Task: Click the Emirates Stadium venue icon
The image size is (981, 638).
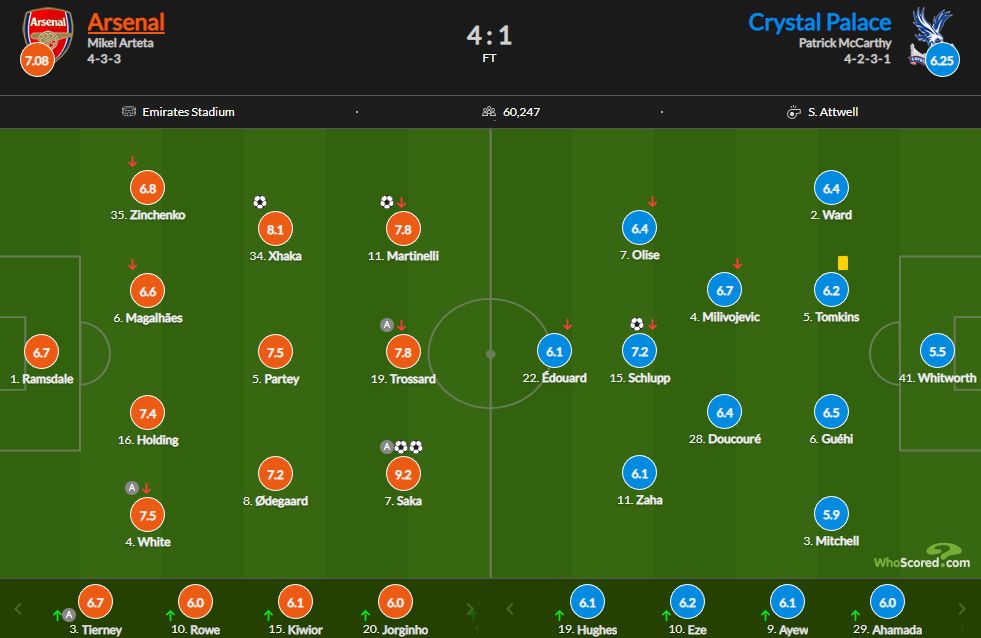Action: click(128, 112)
